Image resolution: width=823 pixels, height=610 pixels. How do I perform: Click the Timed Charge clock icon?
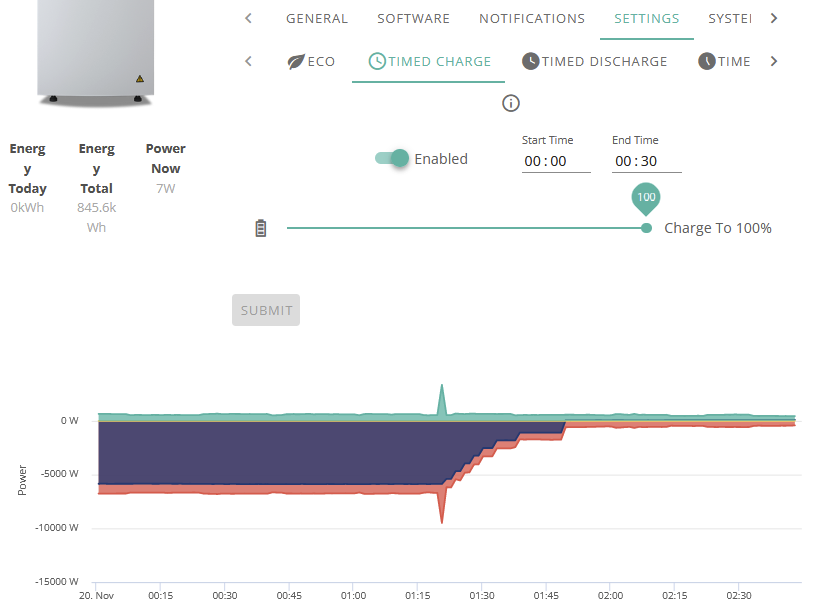pyautogui.click(x=377, y=61)
